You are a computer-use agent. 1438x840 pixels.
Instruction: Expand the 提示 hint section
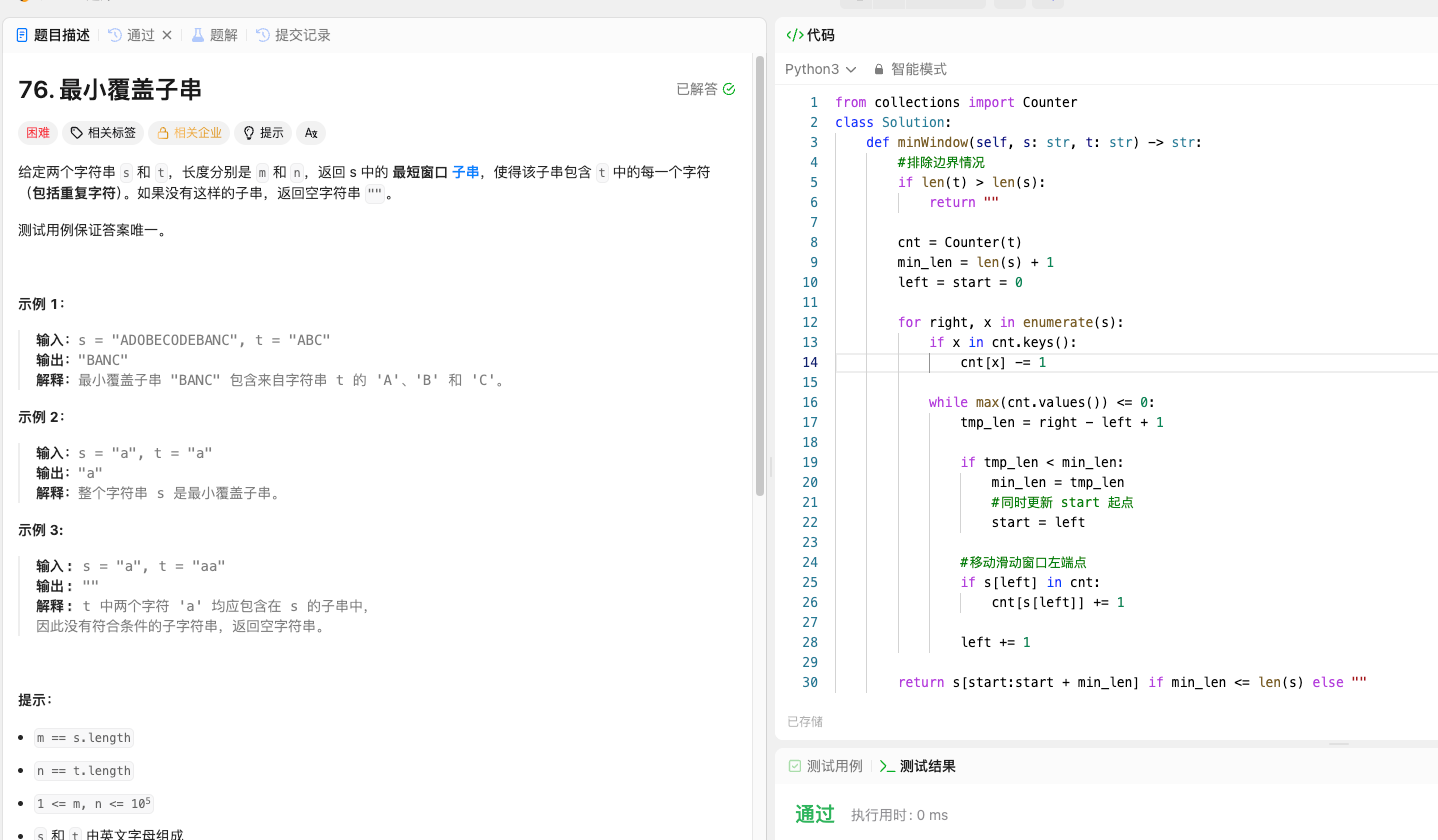pos(262,133)
